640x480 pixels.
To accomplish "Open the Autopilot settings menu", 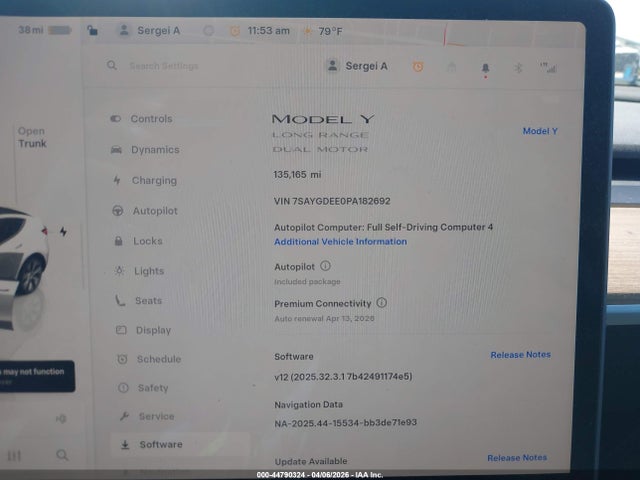I will pos(145,211).
